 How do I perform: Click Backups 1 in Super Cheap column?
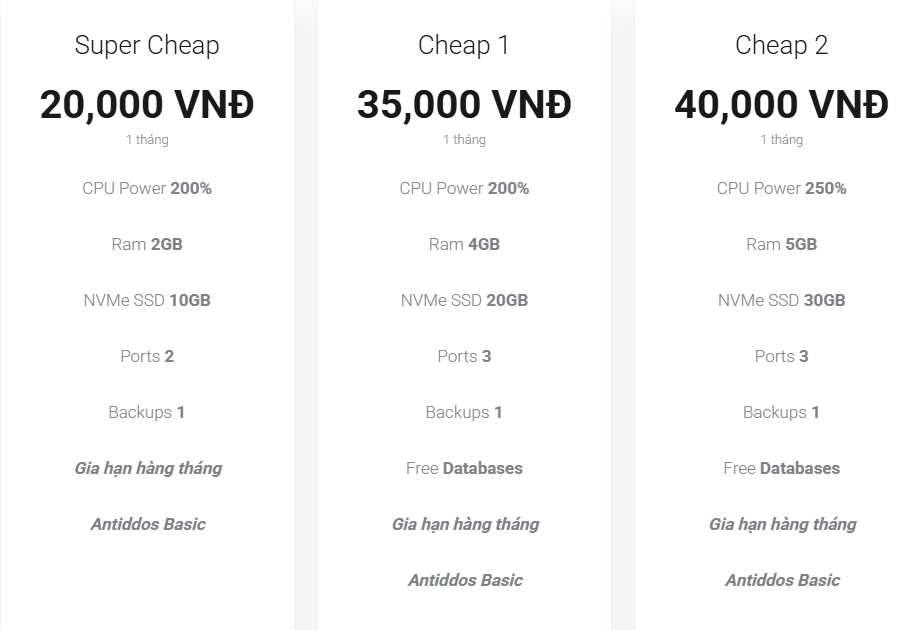[x=147, y=412]
